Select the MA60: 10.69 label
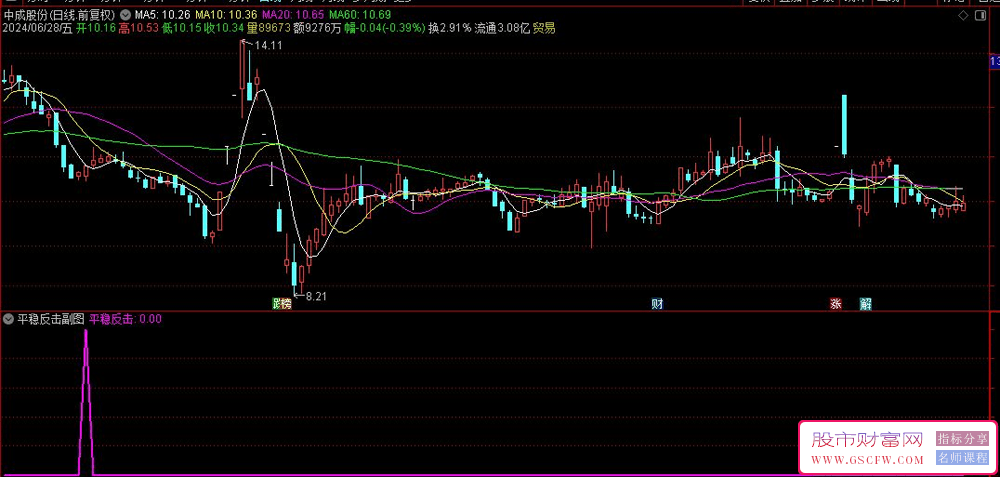 pos(360,15)
